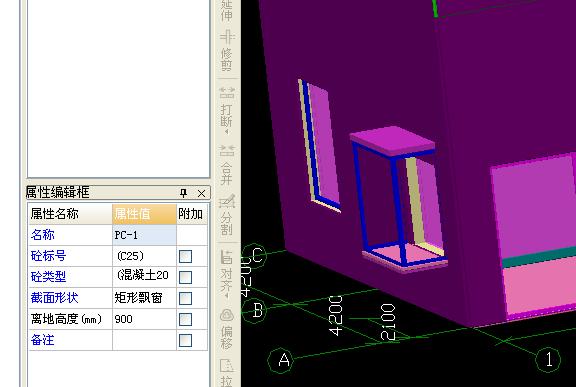The height and width of the screenshot is (387, 576).
Task: Edit the 截面形状 value 矩形飘窗
Action: (144, 298)
